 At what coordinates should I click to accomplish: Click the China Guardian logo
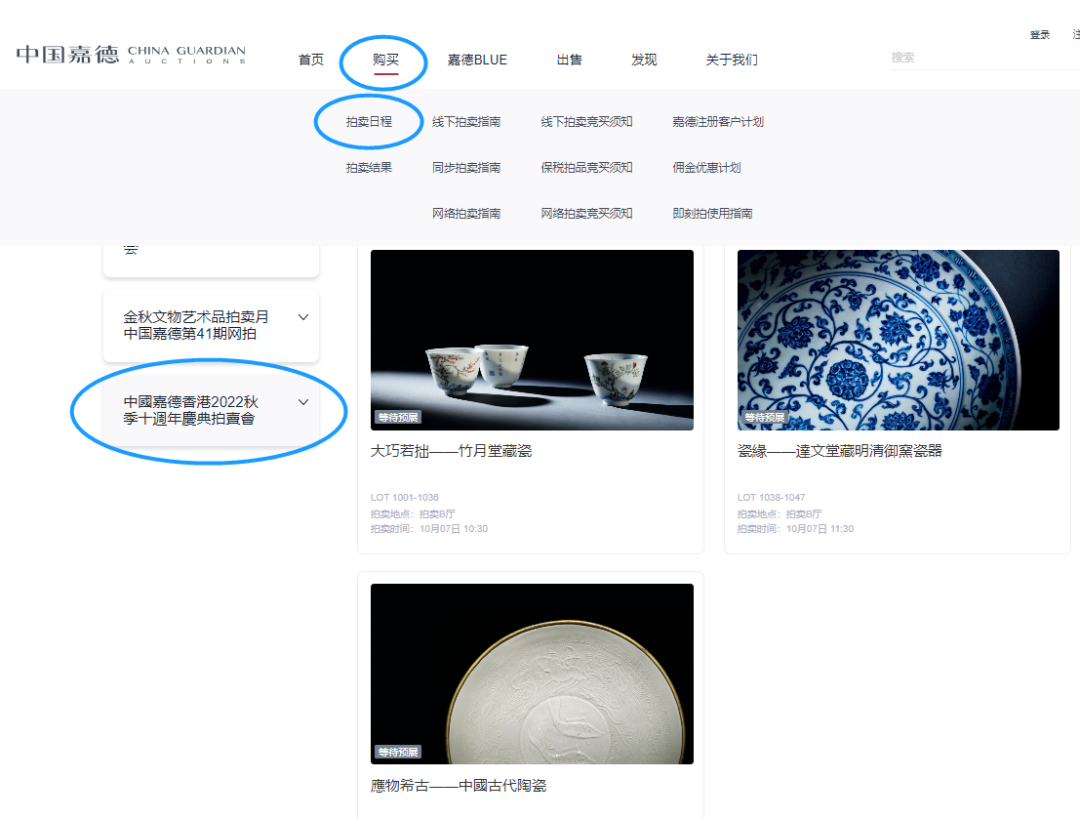pyautogui.click(x=131, y=54)
